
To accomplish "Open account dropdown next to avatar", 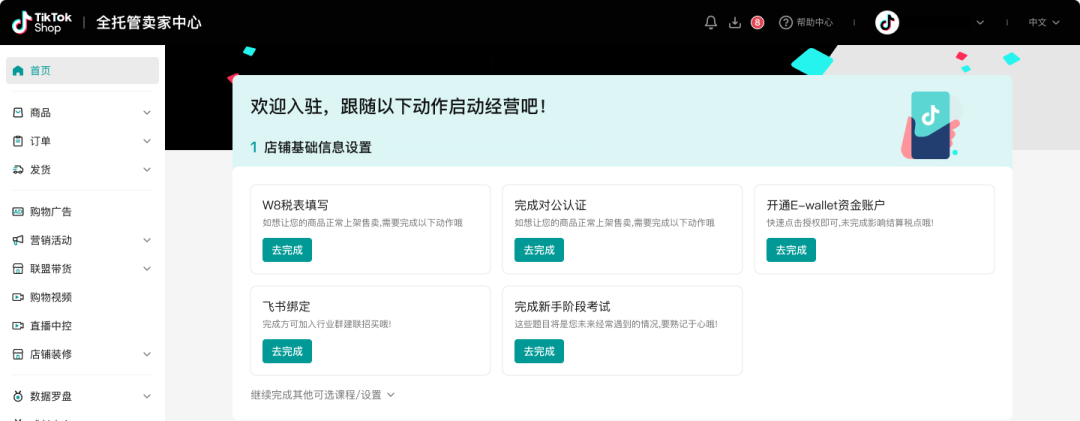I will [979, 22].
